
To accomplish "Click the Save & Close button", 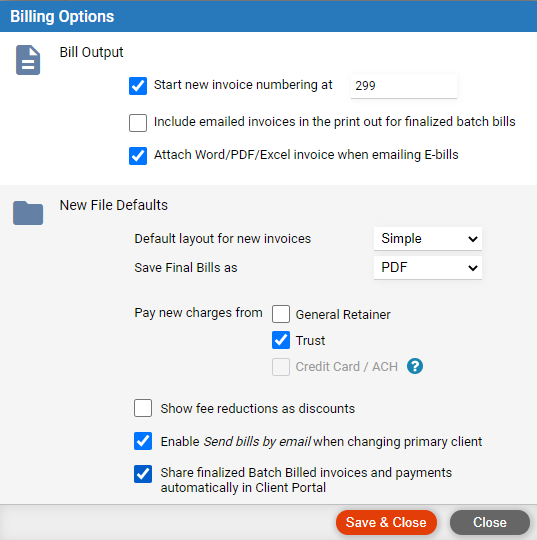I will tap(386, 522).
